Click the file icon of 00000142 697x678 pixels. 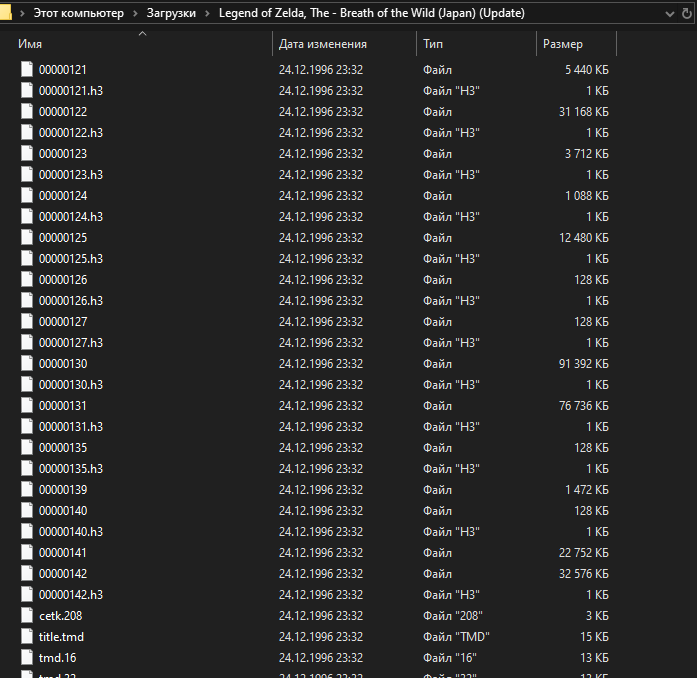tap(27, 574)
